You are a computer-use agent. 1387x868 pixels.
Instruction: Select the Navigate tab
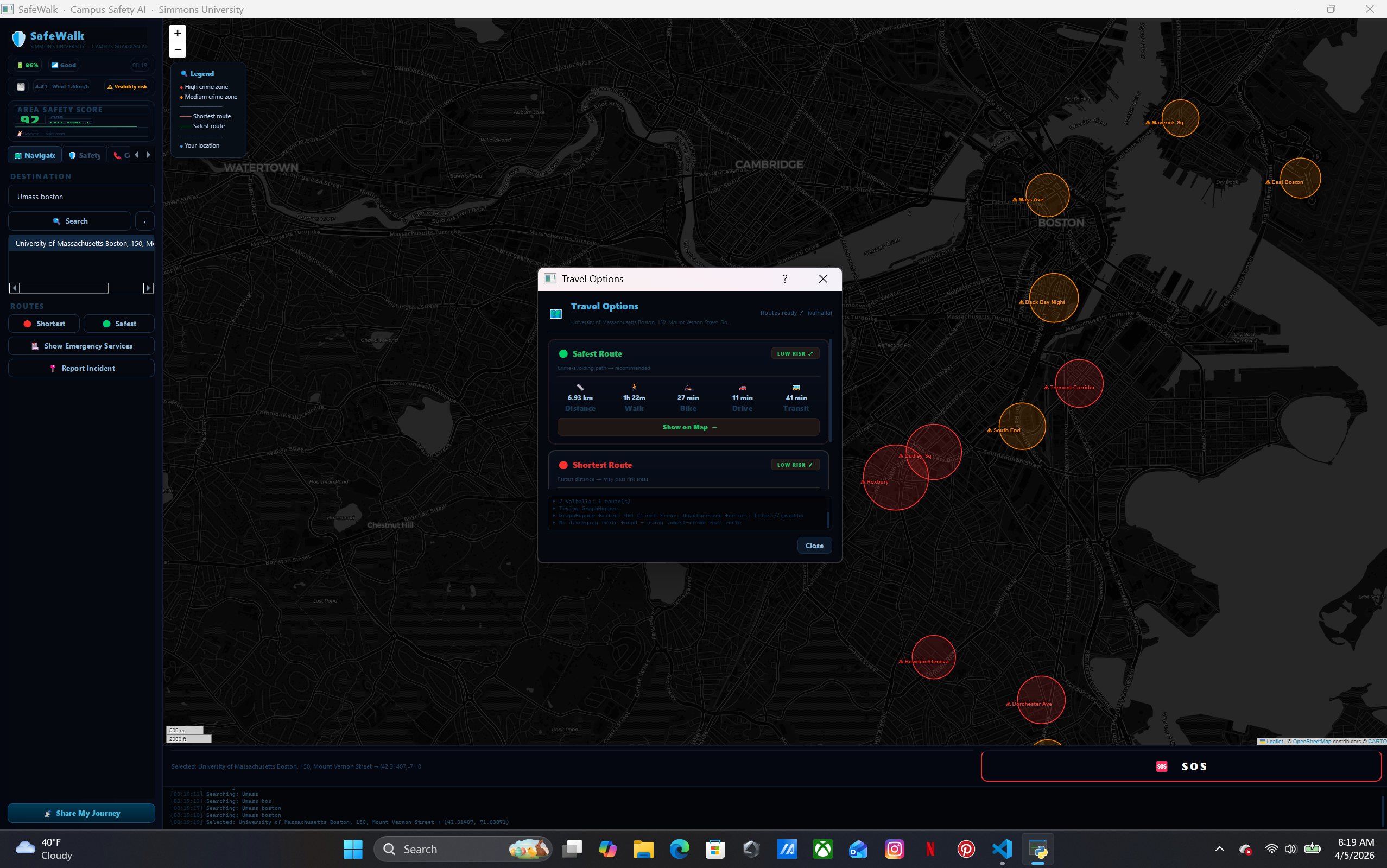click(x=35, y=155)
